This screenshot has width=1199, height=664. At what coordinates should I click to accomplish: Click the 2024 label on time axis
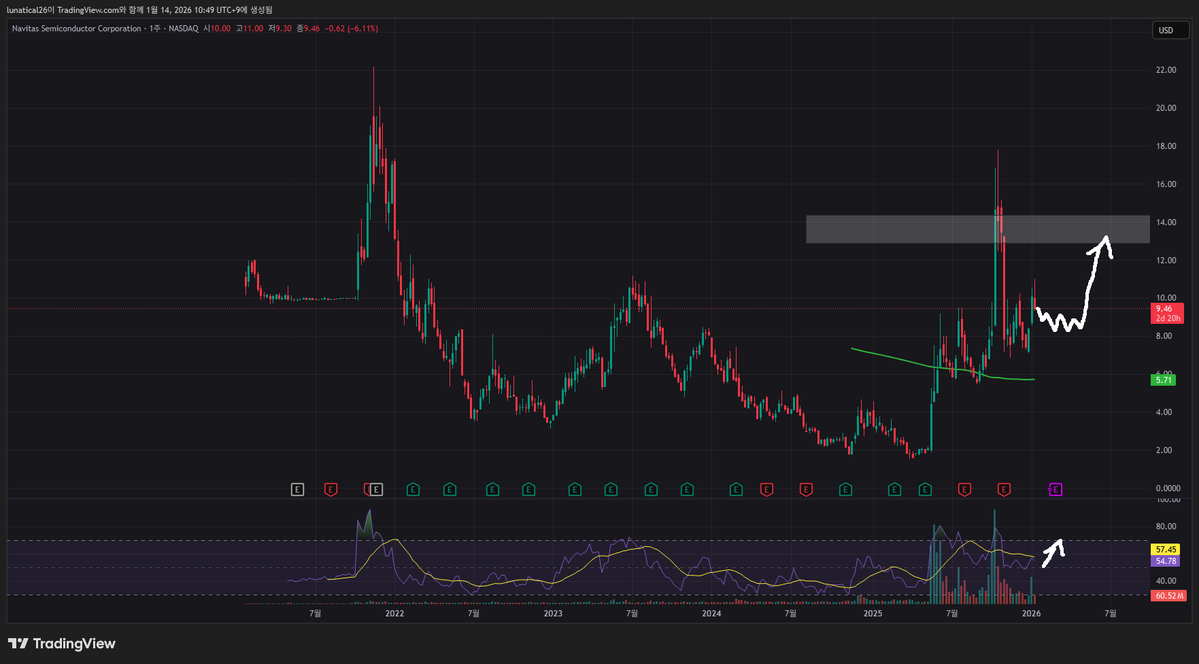tap(711, 614)
